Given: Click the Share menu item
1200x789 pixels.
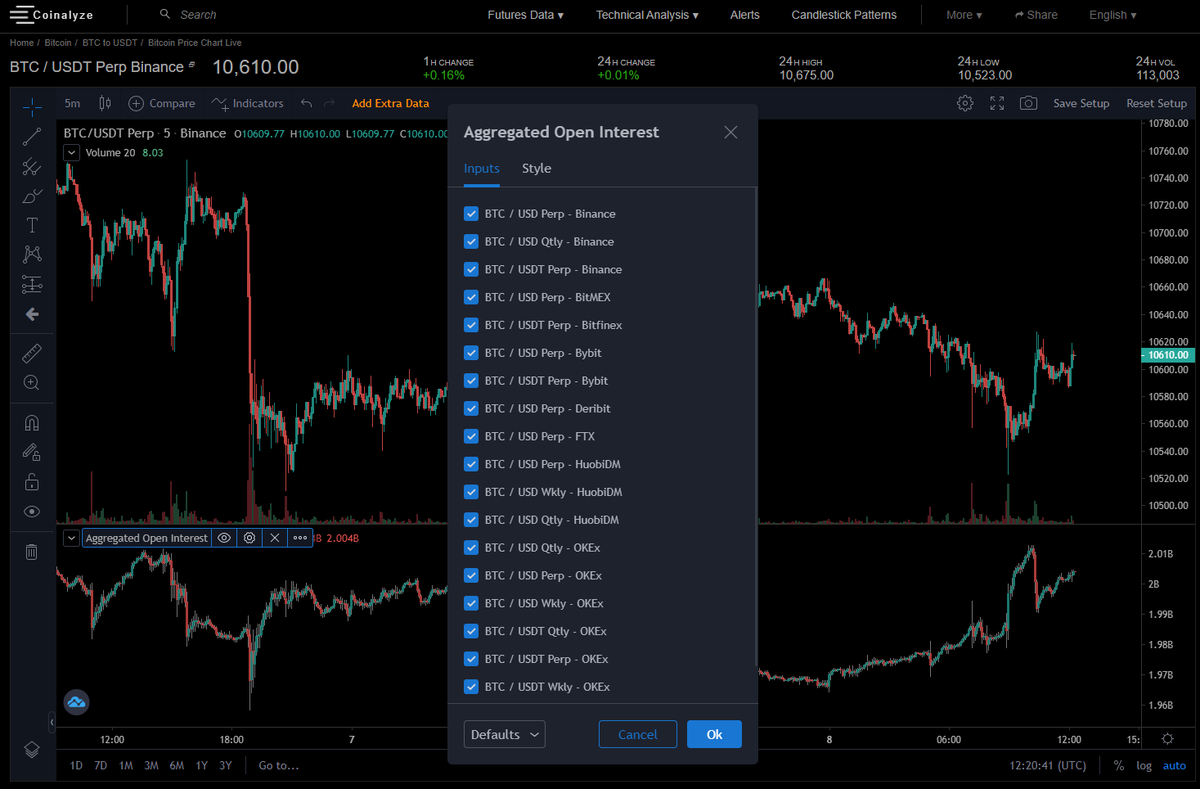Looking at the screenshot, I should pyautogui.click(x=1036, y=15).
